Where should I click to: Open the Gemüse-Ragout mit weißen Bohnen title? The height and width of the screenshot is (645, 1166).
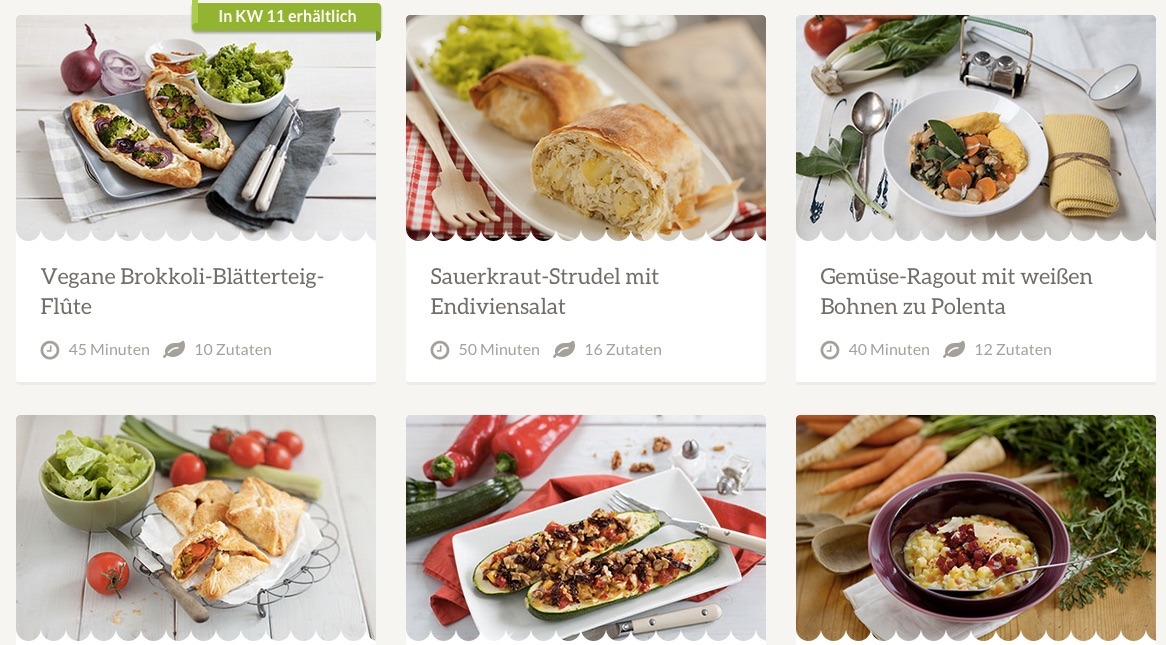pos(956,291)
